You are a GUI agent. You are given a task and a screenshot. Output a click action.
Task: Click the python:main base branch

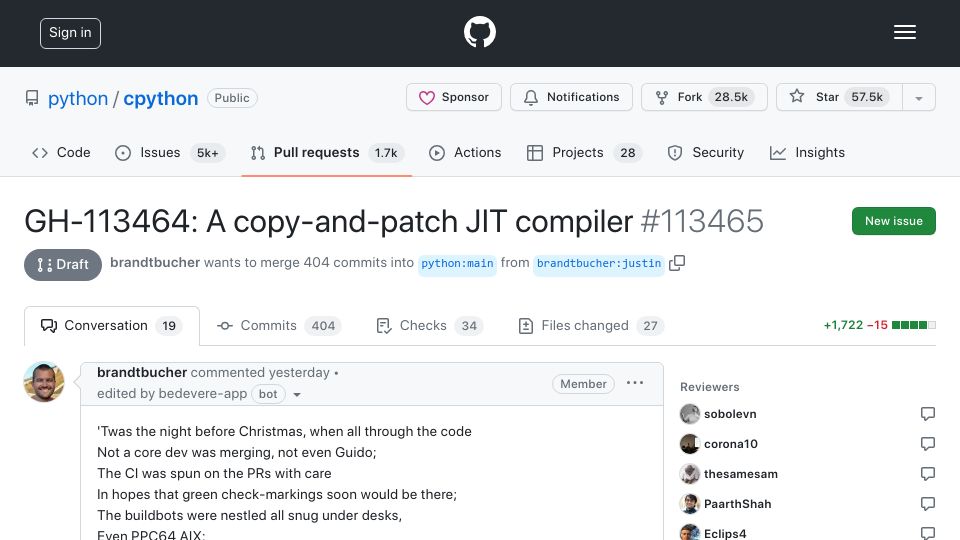457,263
